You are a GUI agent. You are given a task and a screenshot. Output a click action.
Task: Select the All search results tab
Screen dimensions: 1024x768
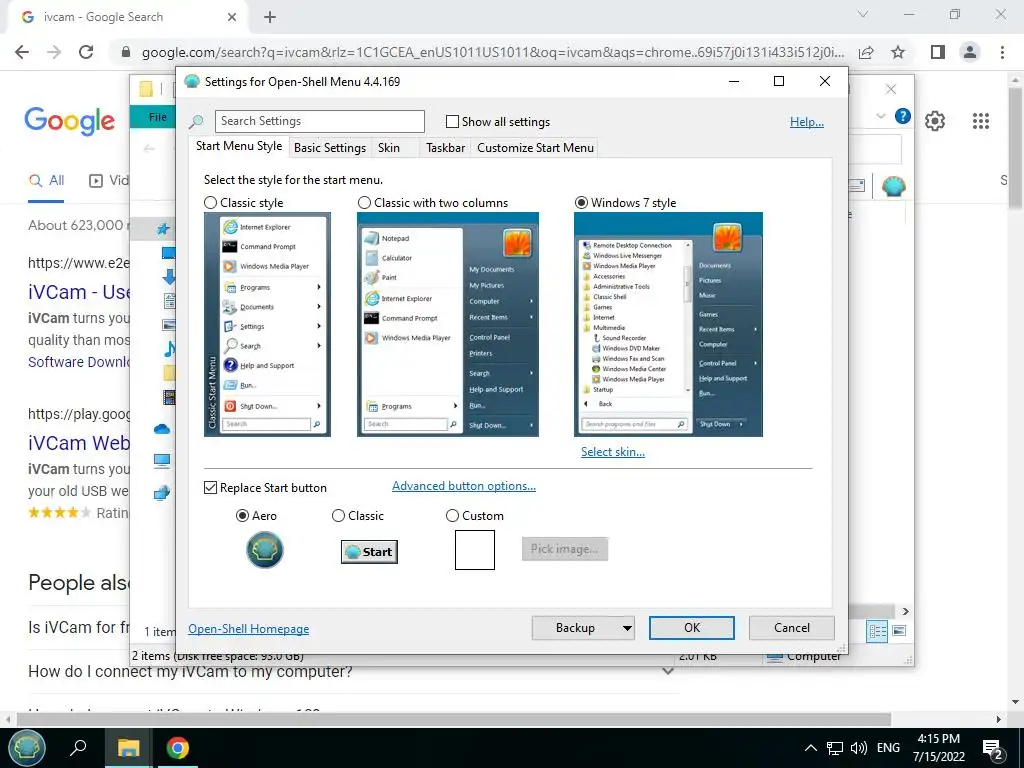tap(46, 181)
